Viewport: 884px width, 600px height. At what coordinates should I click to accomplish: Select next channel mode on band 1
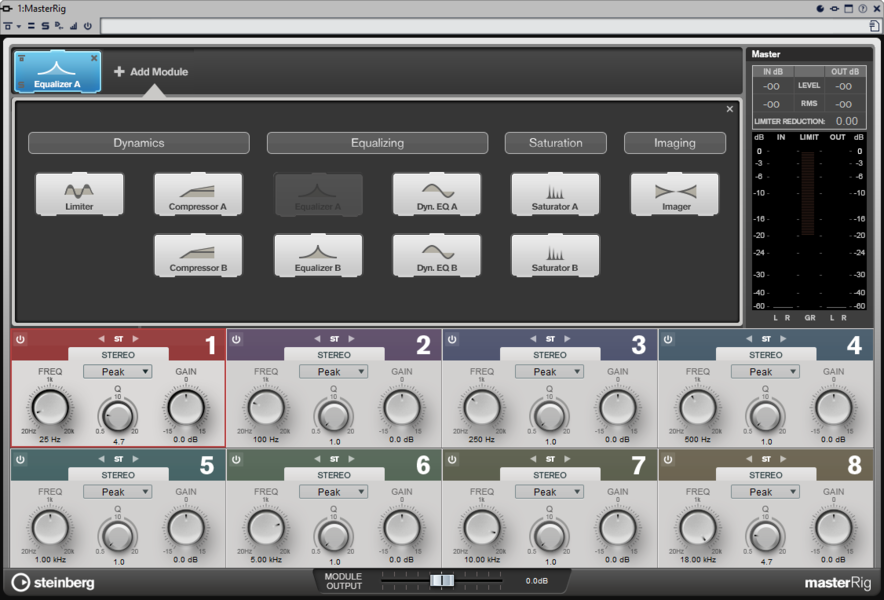tap(135, 339)
